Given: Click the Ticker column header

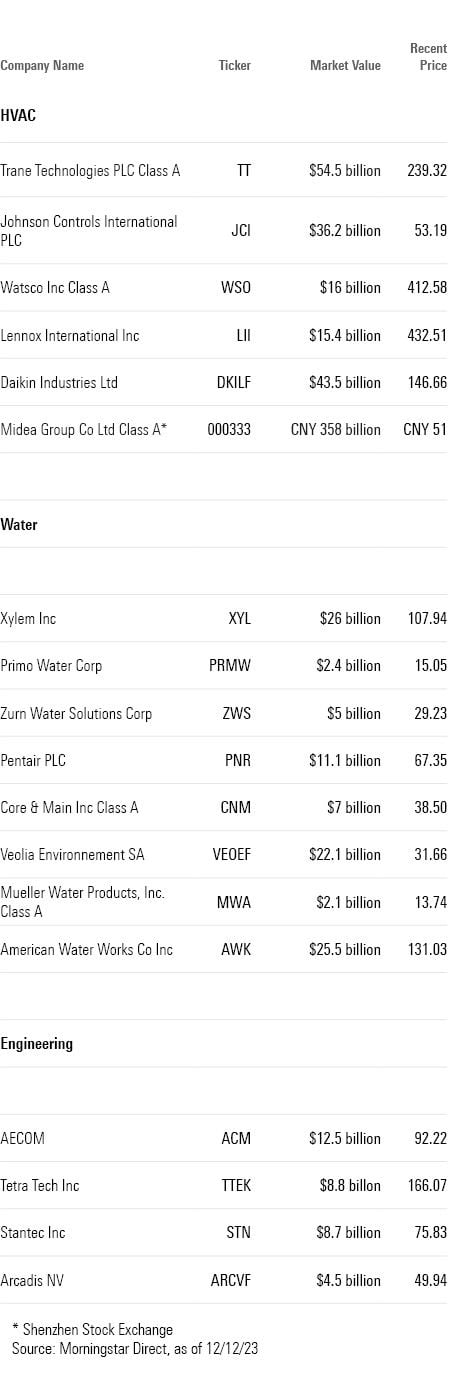Looking at the screenshot, I should [x=235, y=66].
